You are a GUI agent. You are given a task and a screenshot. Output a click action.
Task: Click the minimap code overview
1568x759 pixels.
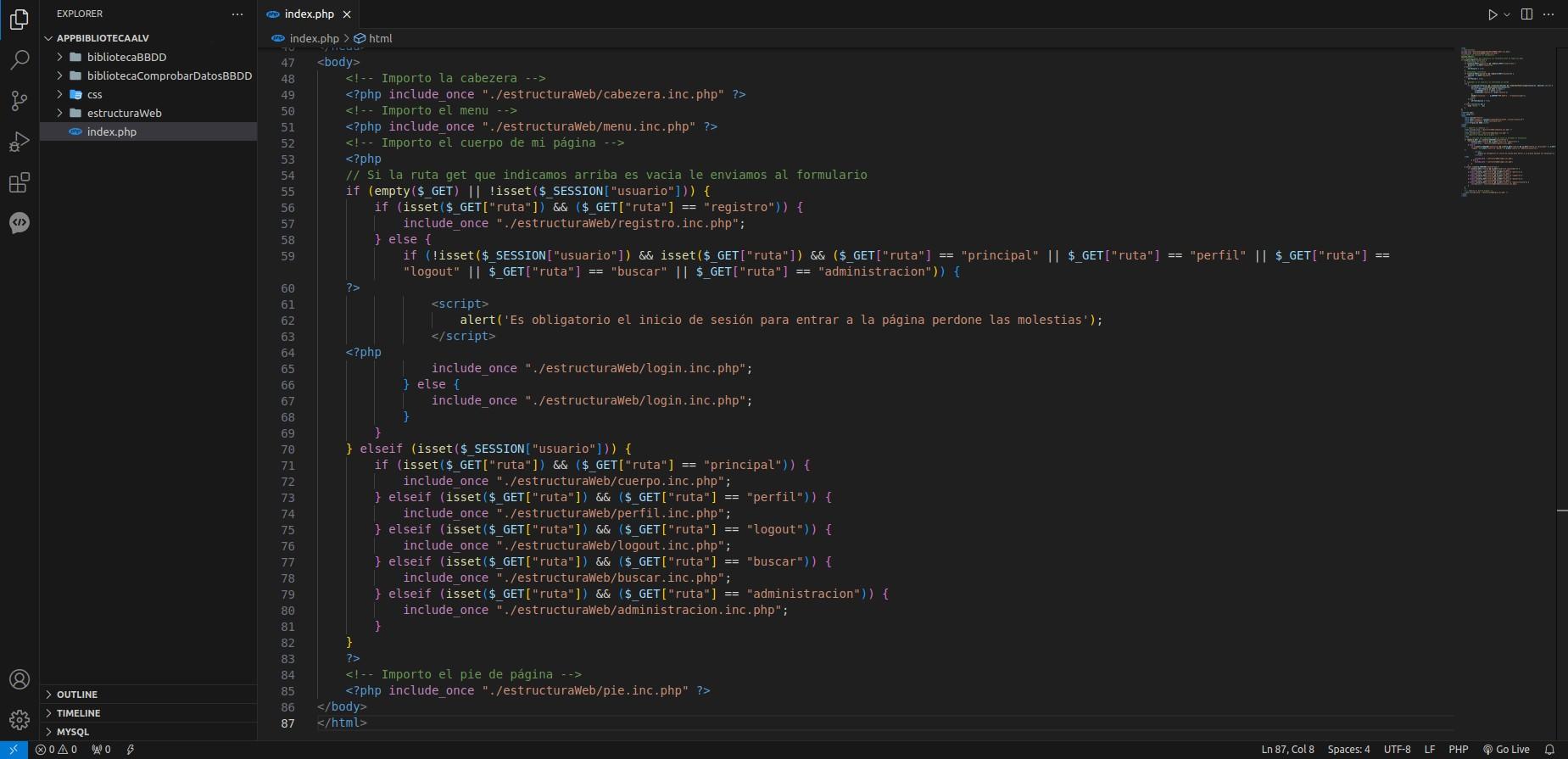[1506, 122]
